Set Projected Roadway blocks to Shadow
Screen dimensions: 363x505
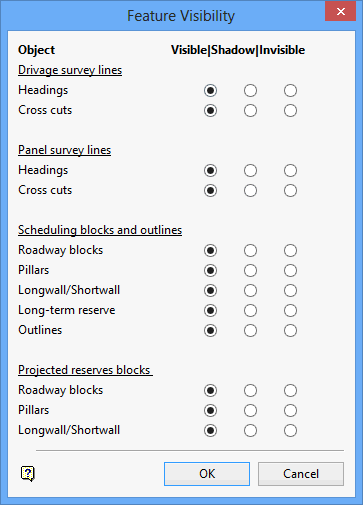pyautogui.click(x=250, y=390)
